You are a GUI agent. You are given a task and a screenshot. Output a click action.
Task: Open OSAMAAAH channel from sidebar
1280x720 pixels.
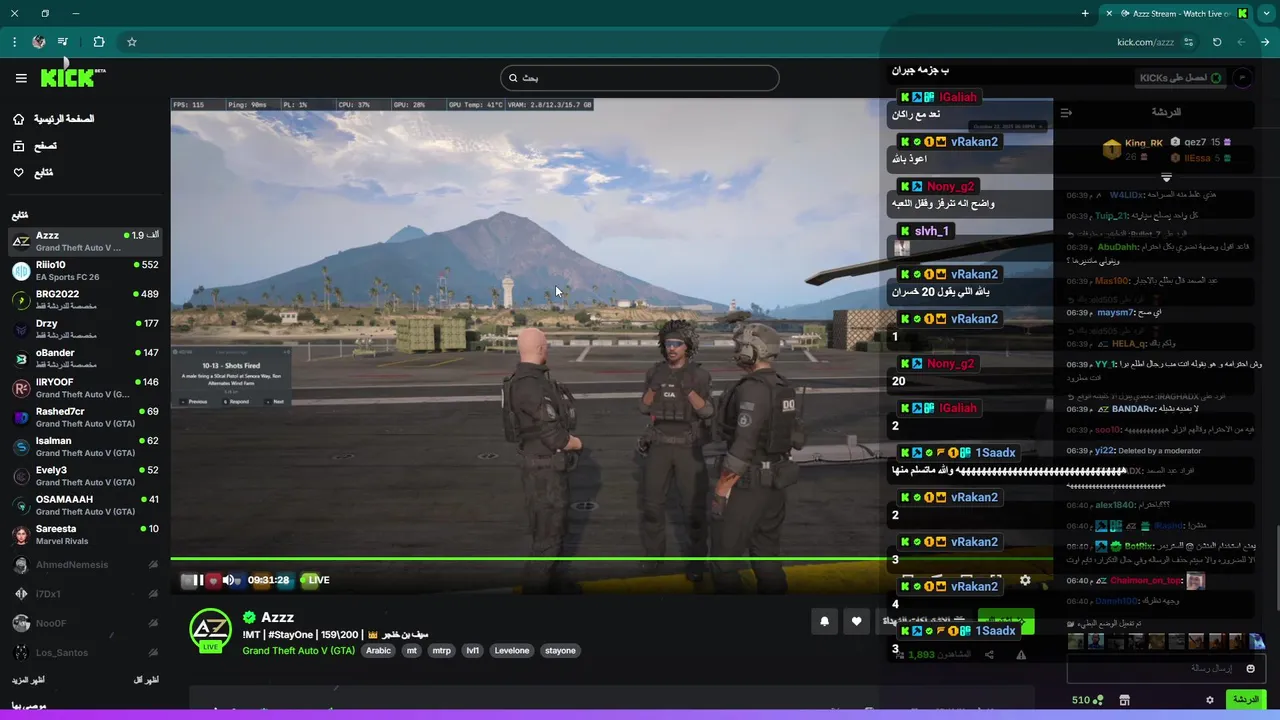(85, 505)
